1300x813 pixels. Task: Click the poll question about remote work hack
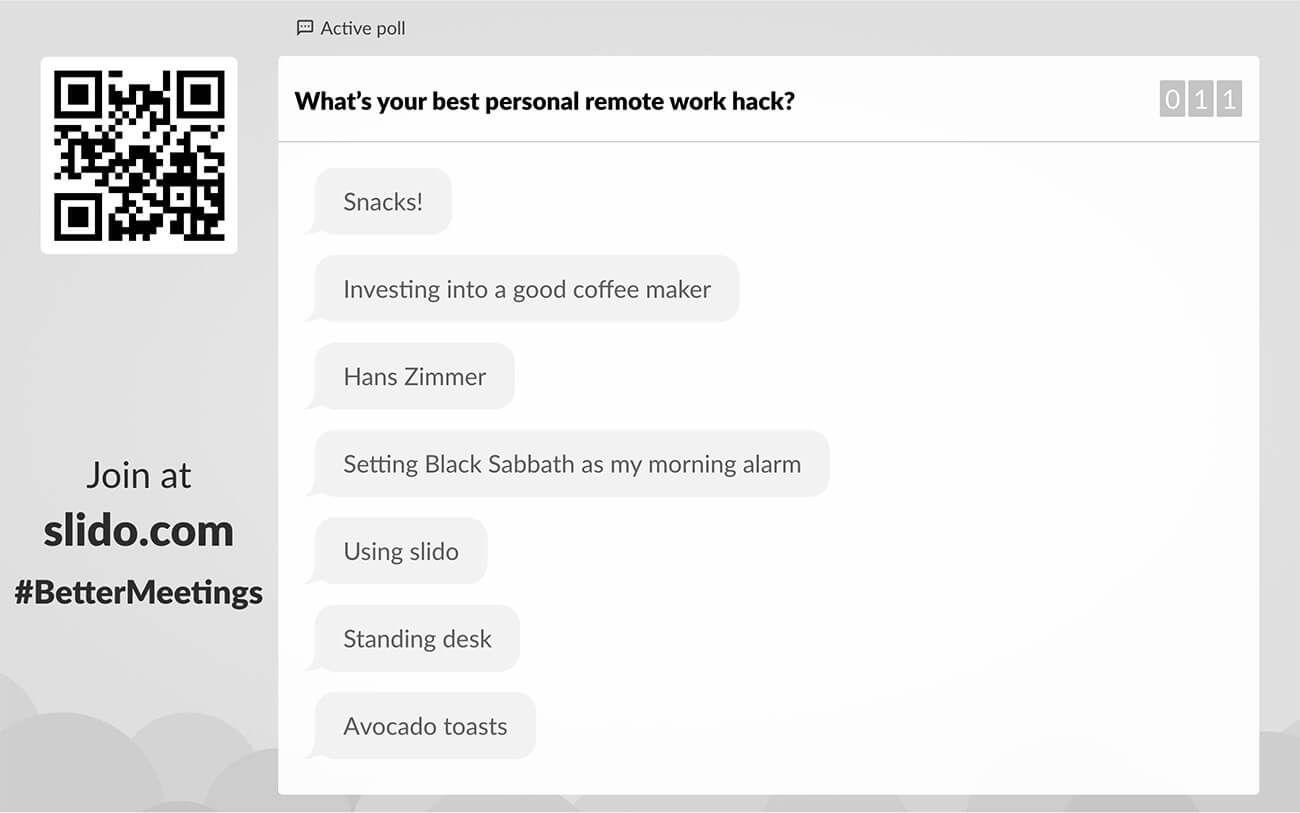544,100
